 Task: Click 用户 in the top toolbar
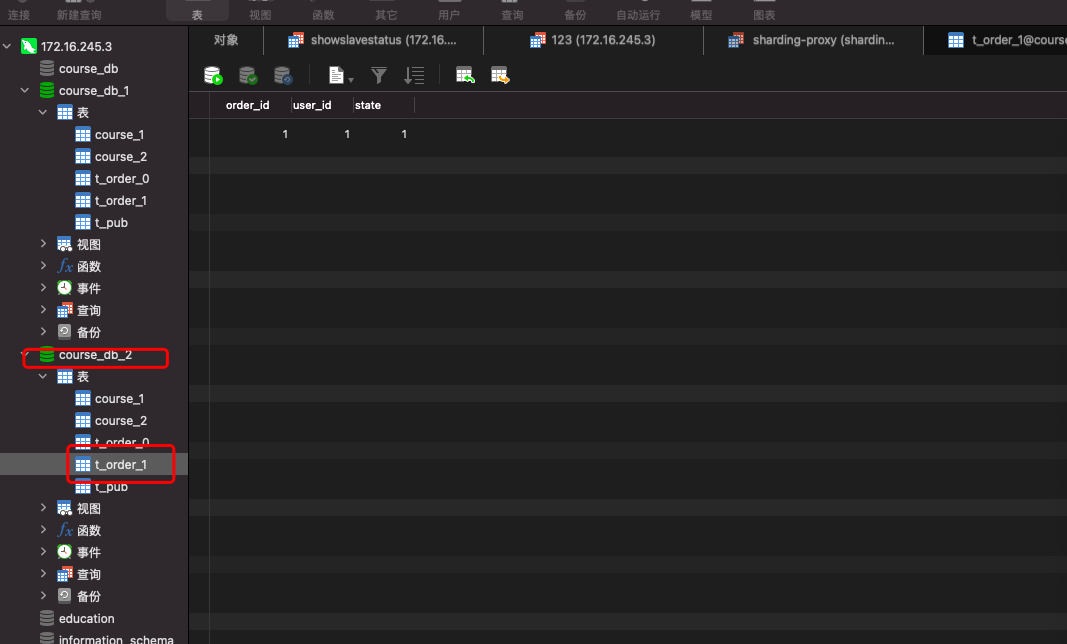(x=449, y=15)
